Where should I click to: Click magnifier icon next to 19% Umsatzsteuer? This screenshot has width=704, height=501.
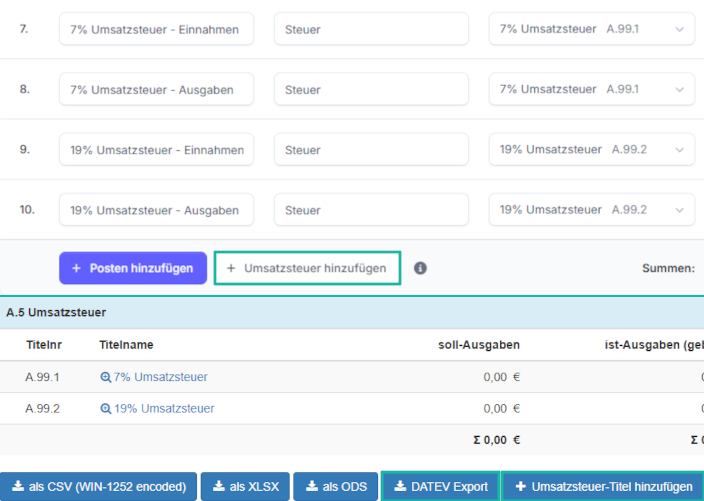point(106,409)
